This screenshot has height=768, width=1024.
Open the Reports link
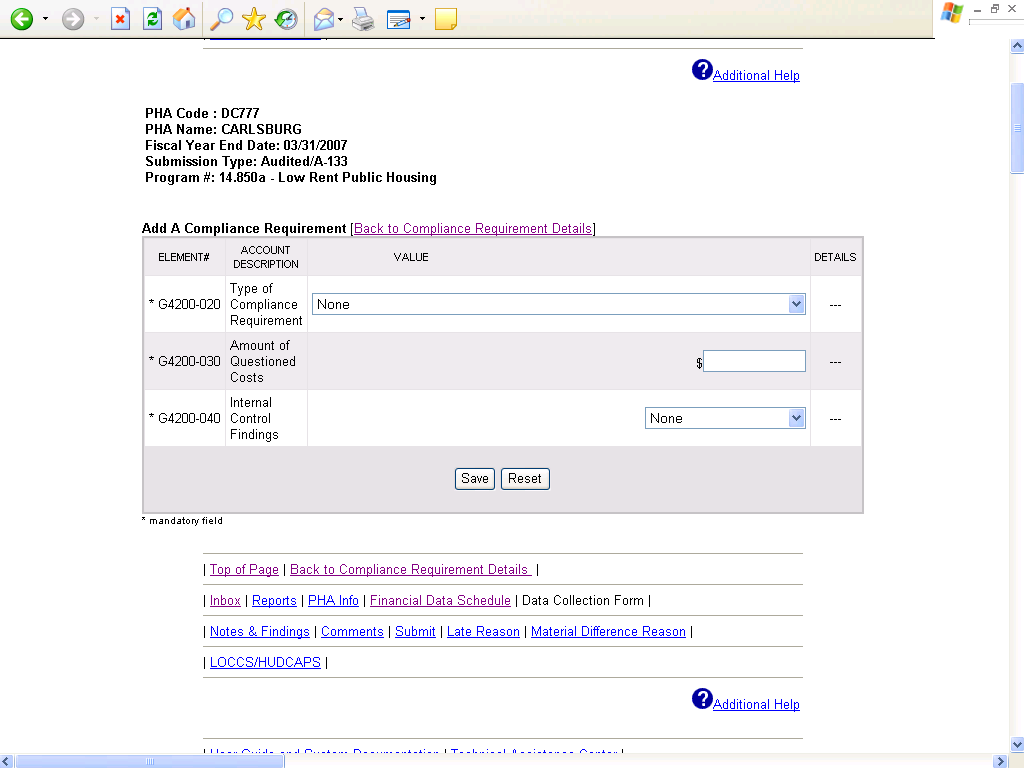(x=274, y=600)
